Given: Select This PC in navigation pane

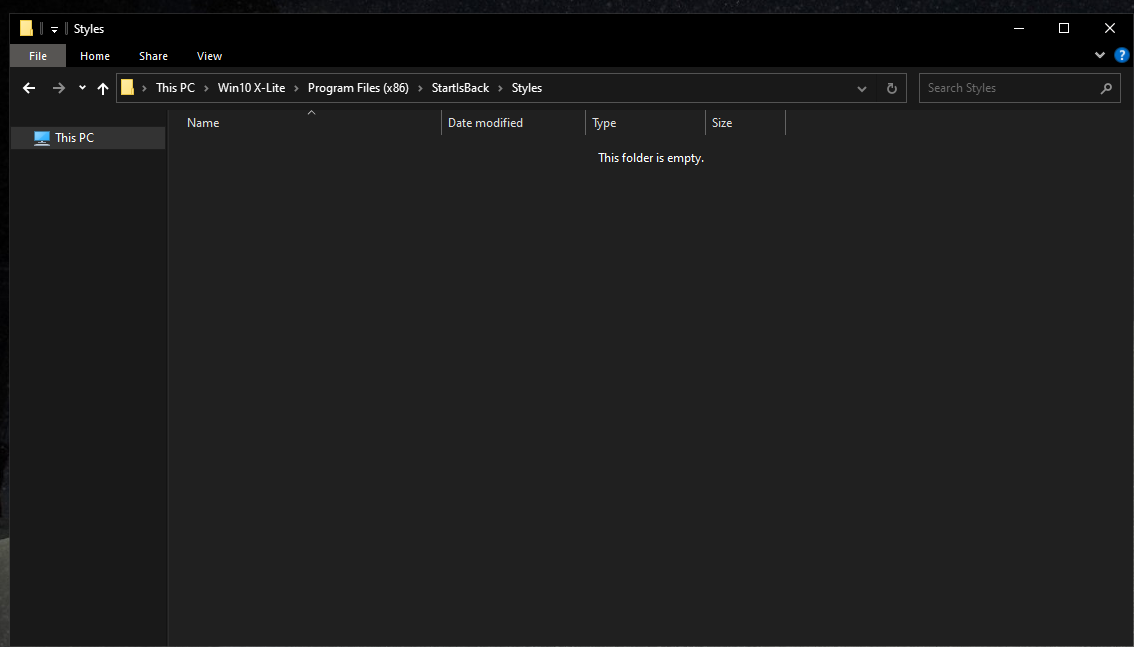Looking at the screenshot, I should coord(88,137).
